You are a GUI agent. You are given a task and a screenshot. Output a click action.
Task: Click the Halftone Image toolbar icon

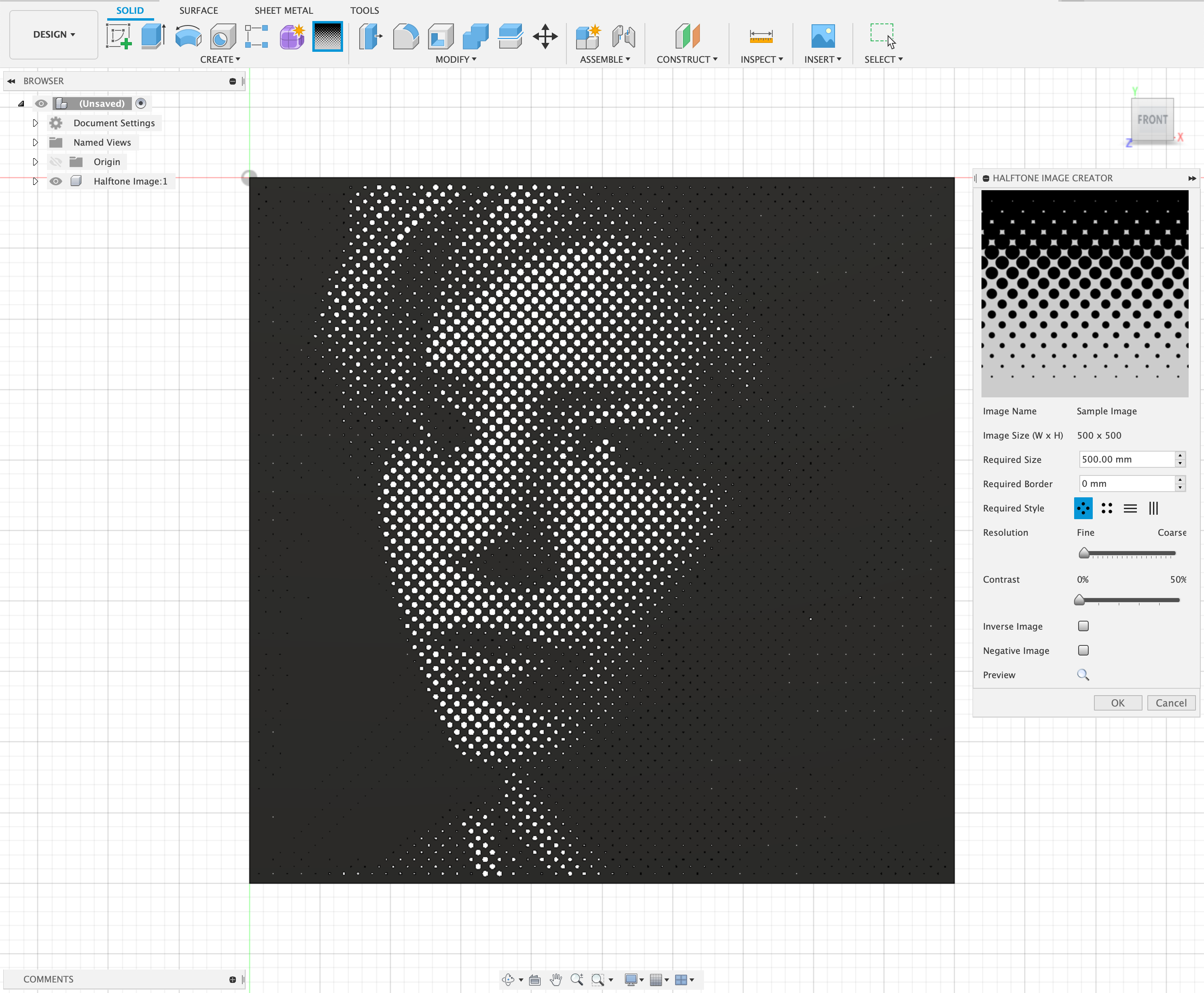[327, 36]
